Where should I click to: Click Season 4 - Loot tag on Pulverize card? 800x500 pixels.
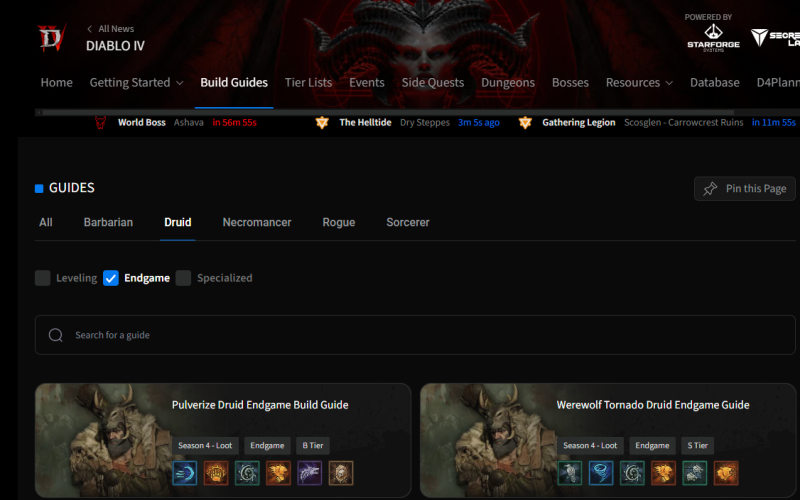pos(205,445)
